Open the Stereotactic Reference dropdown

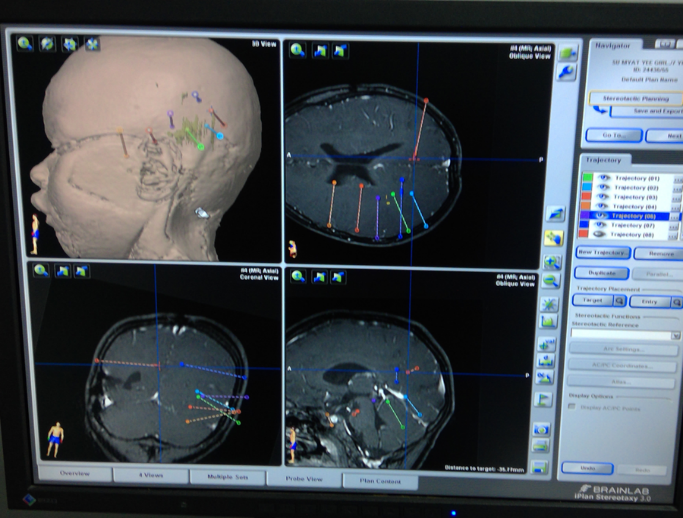[676, 335]
